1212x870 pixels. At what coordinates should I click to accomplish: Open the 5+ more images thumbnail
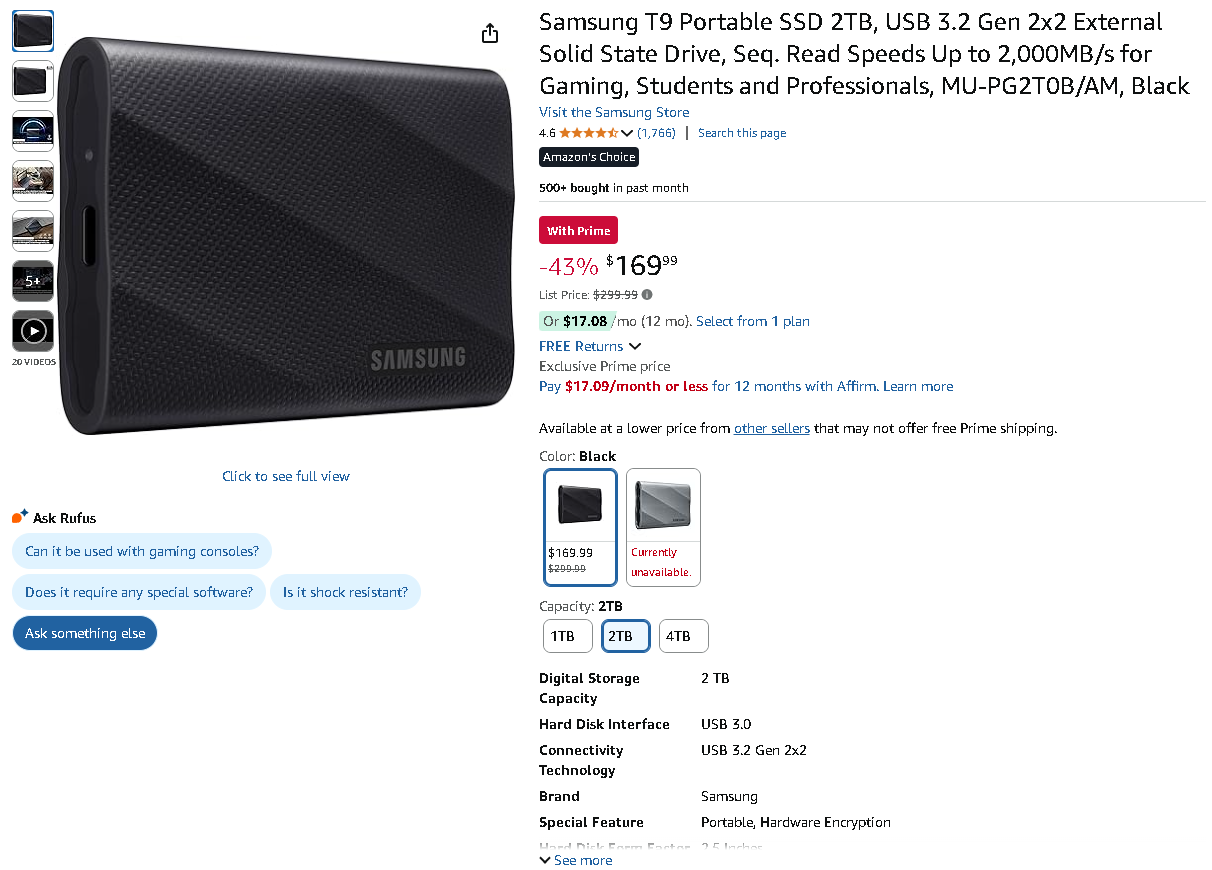coord(33,281)
